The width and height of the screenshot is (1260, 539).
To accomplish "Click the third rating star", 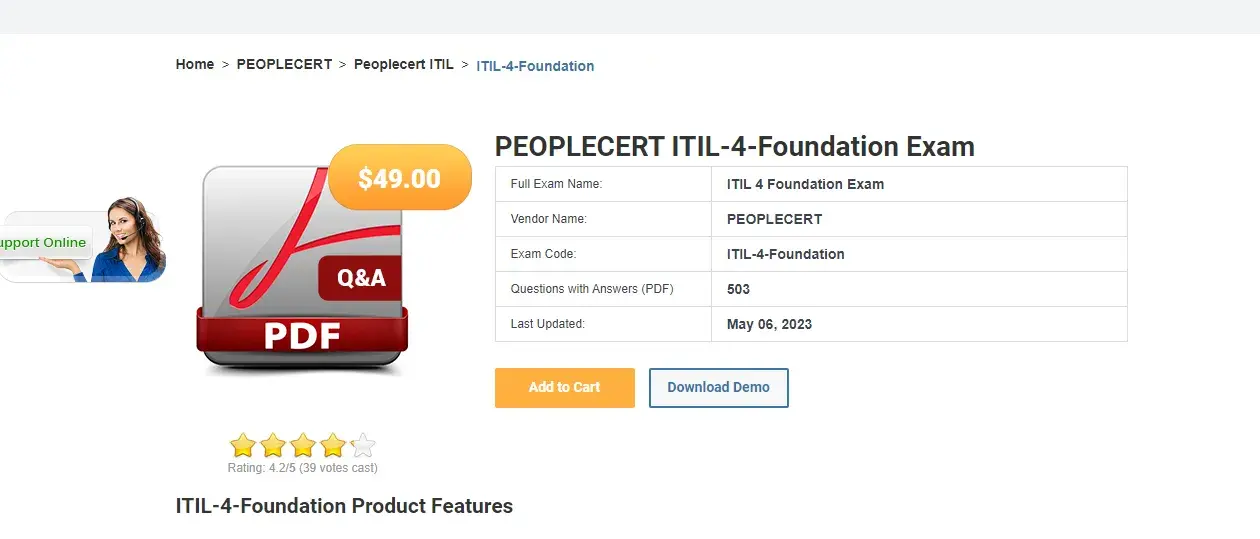I will (x=303, y=445).
